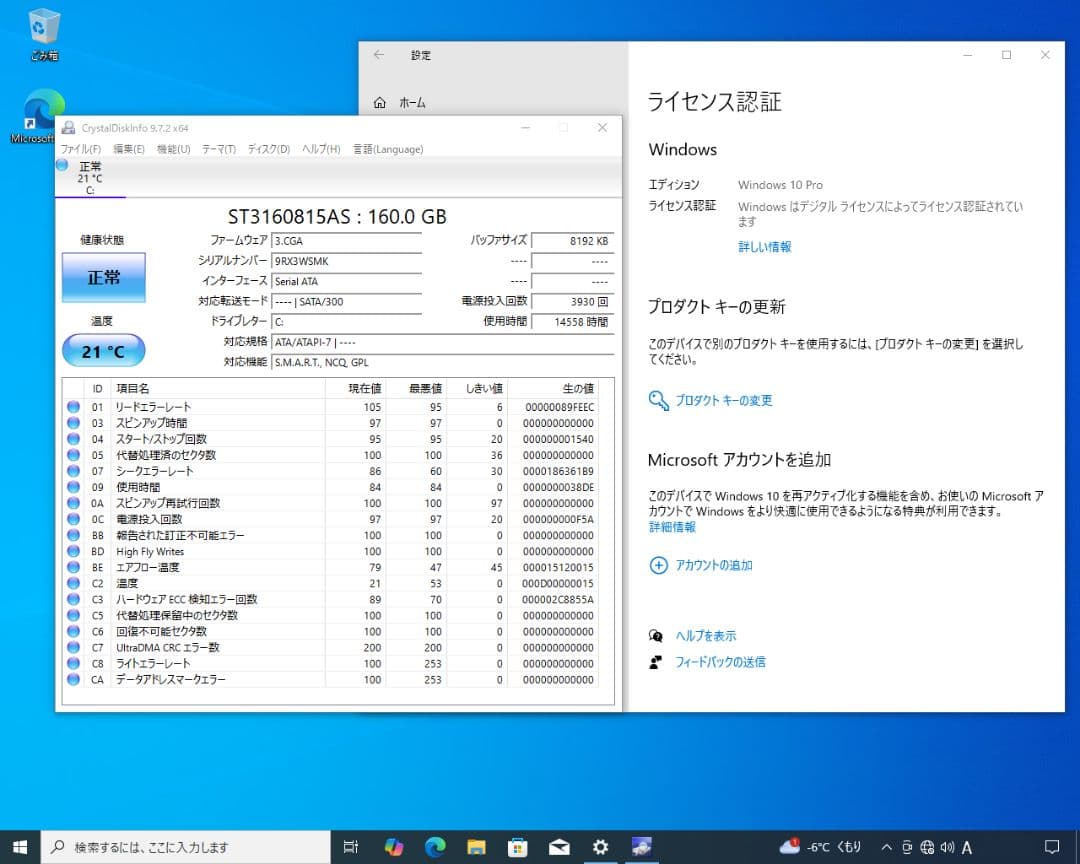This screenshot has width=1080, height=864.
Task: Click the 21 °C temperature indicator
Action: (x=103, y=351)
